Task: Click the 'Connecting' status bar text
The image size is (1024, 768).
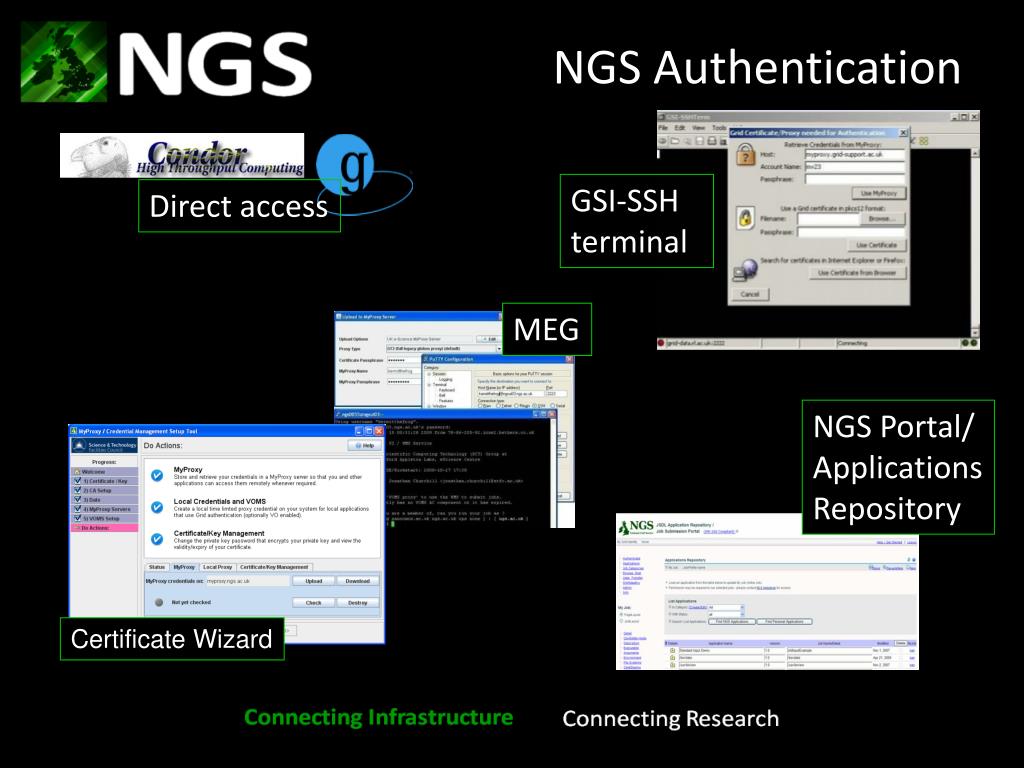Action: [x=852, y=343]
